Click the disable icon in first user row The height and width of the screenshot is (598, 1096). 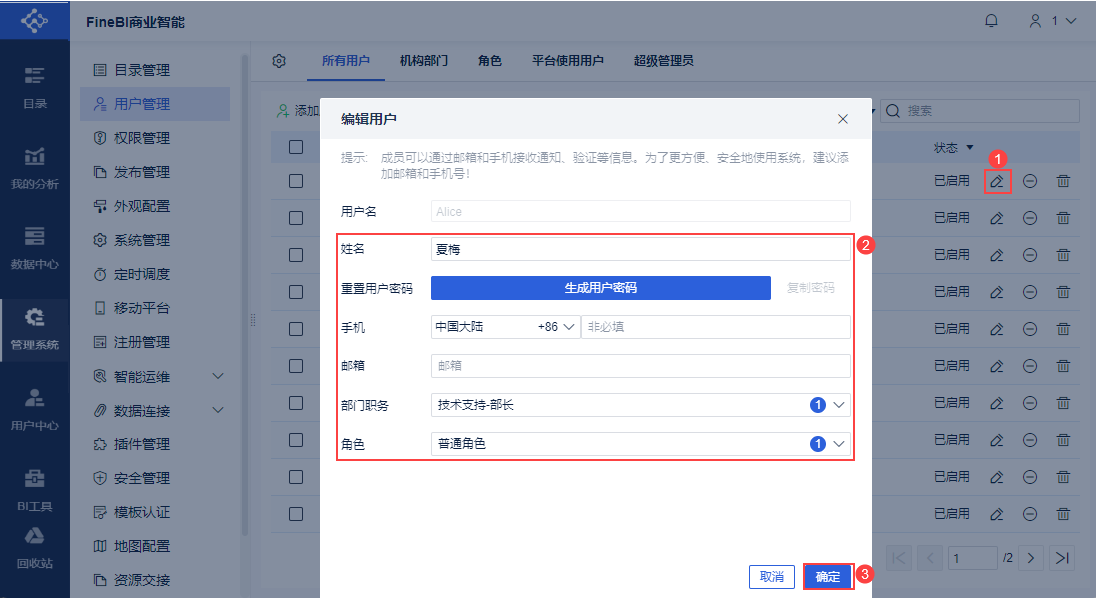click(1030, 181)
